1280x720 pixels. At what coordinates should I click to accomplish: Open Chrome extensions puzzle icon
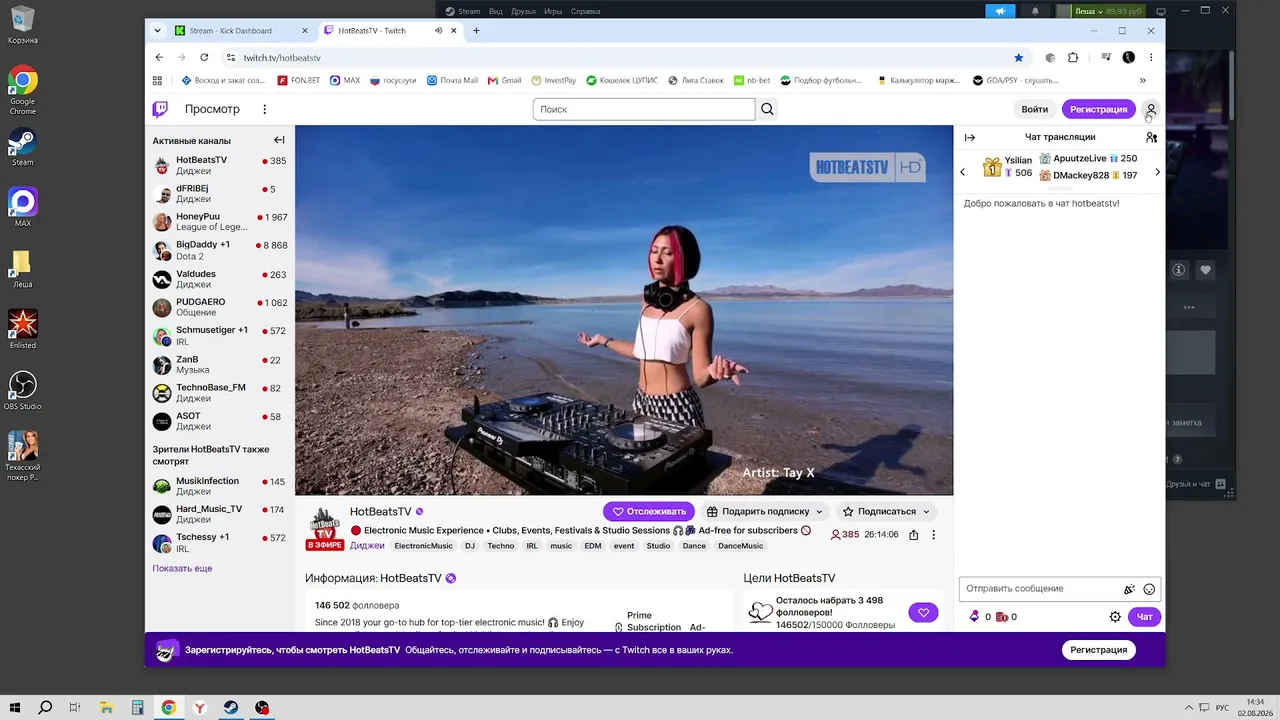[x=1073, y=58]
